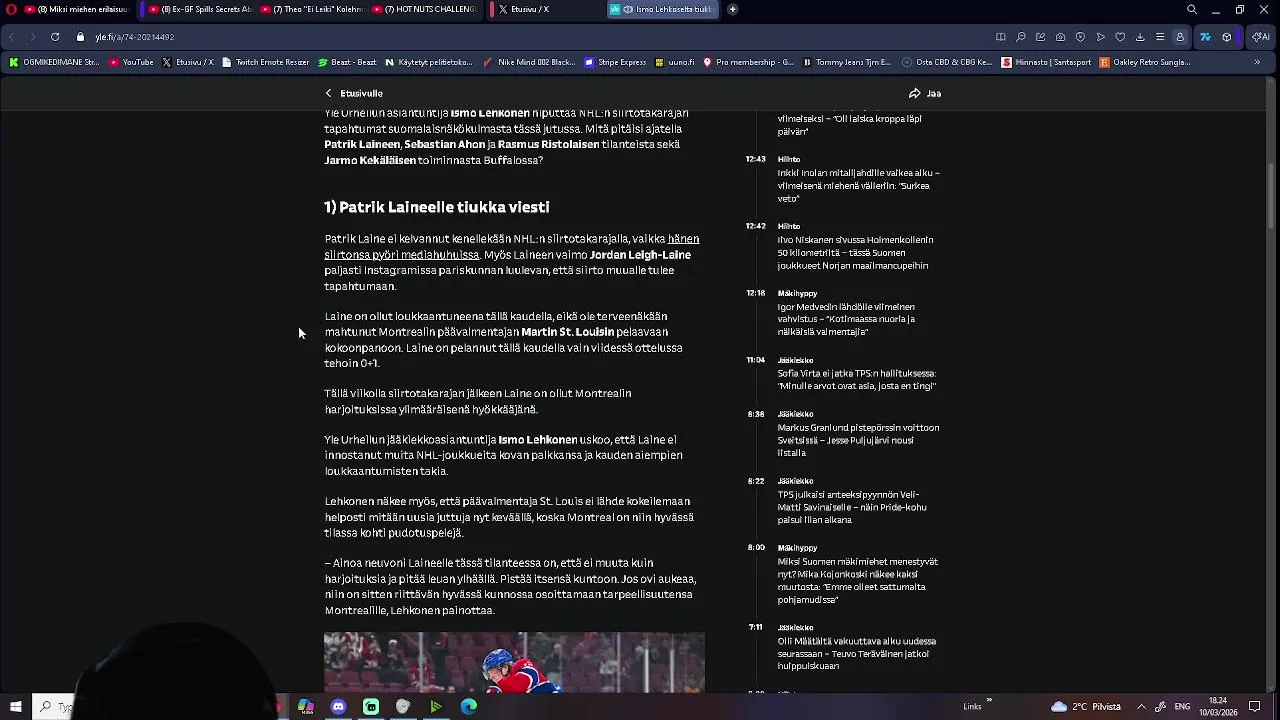Open the reader mode book icon
1280x720 pixels.
(1000, 37)
